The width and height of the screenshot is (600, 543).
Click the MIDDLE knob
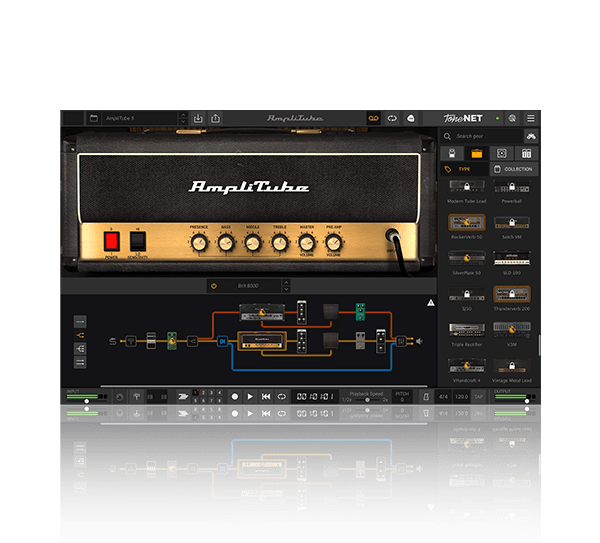(x=253, y=243)
